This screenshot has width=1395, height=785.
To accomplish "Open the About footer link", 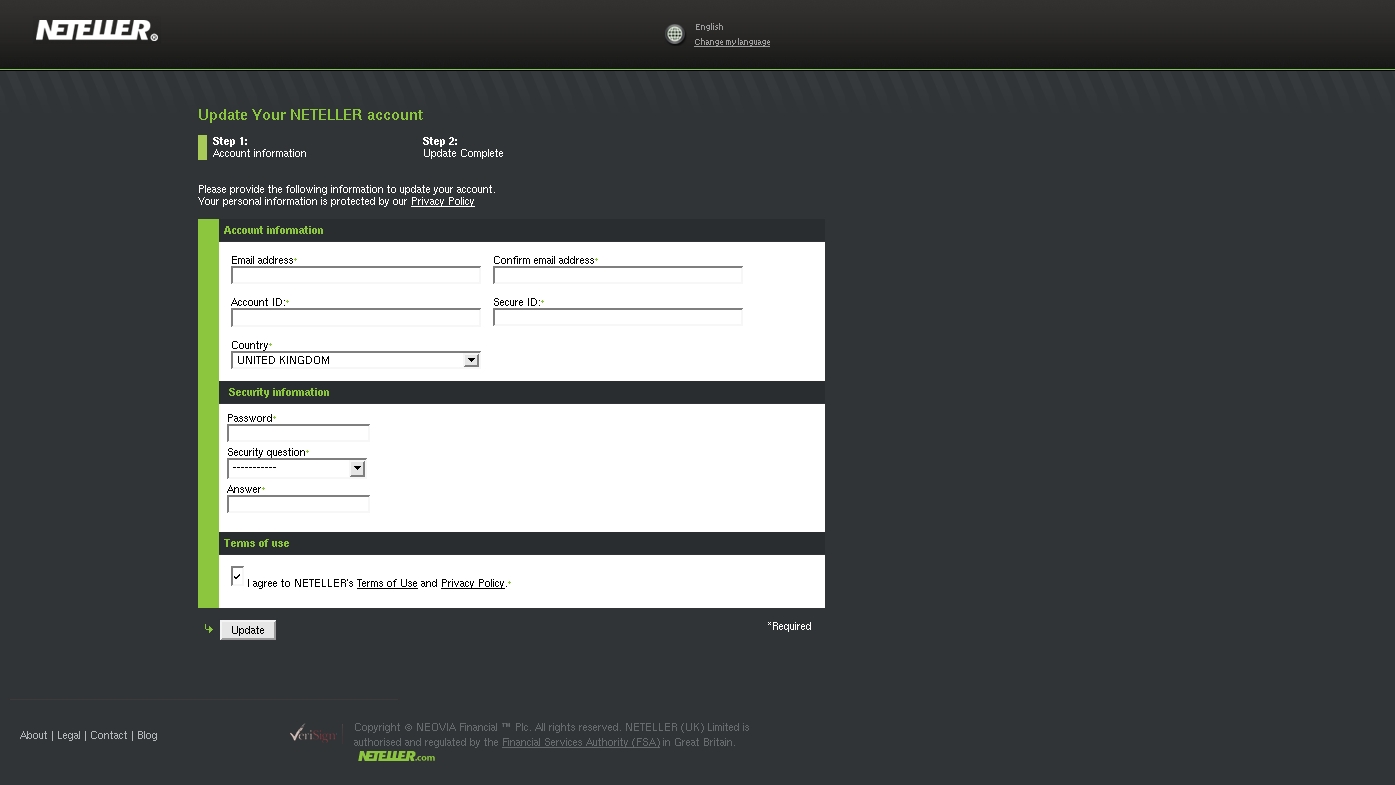I will point(34,735).
